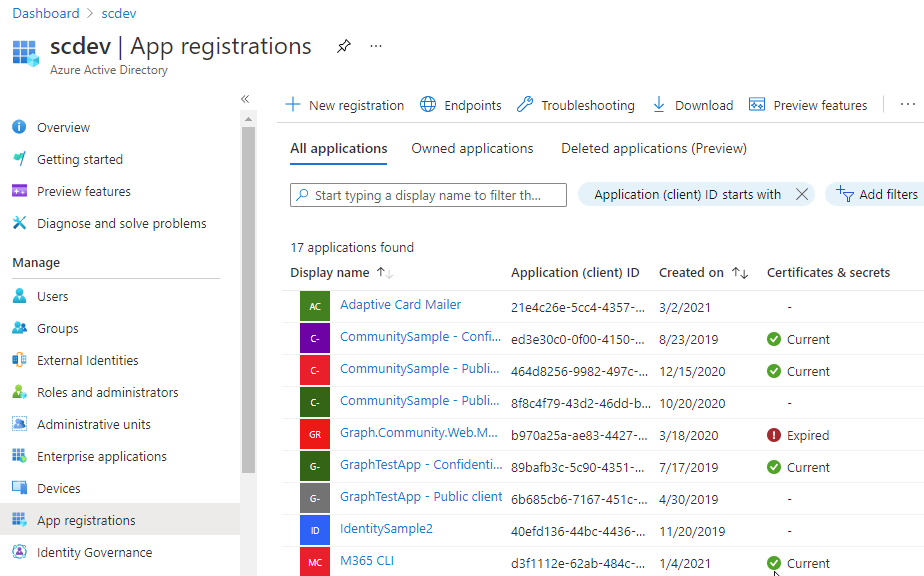The height and width of the screenshot is (576, 924).
Task: Pin the scdev App registrations blade
Action: pos(344,46)
